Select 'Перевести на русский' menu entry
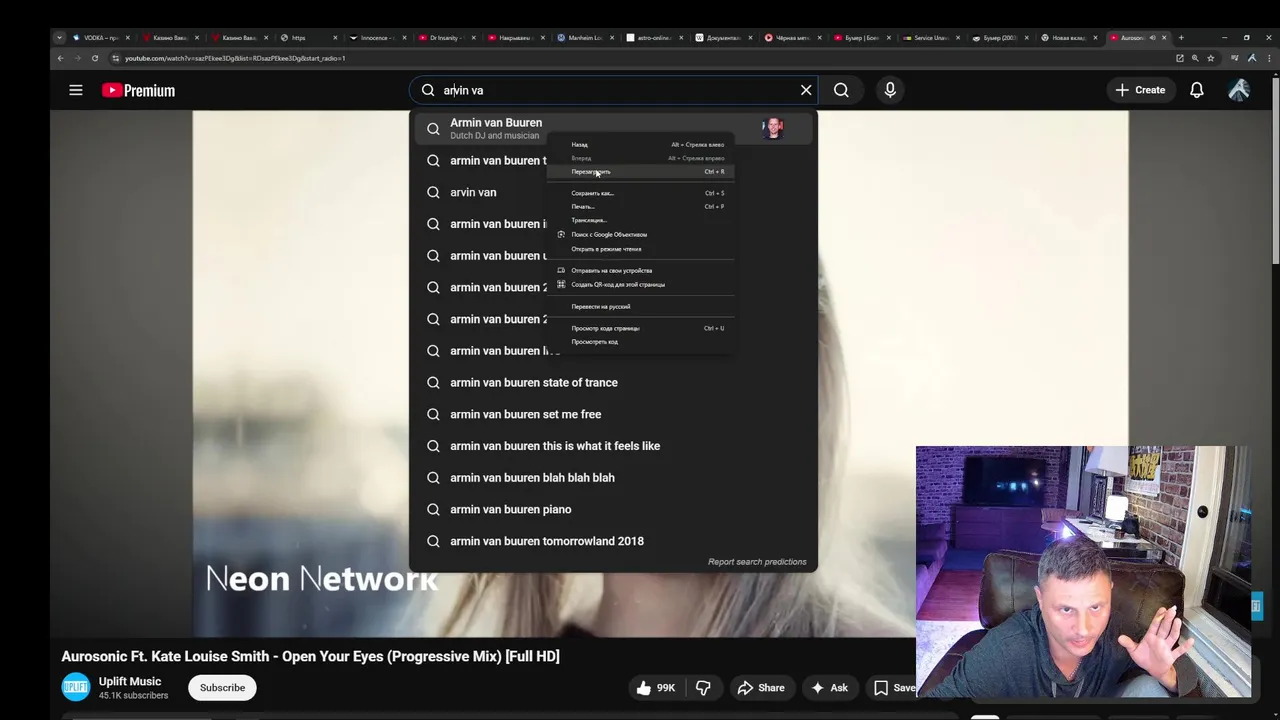The width and height of the screenshot is (1280, 720). (x=640, y=306)
